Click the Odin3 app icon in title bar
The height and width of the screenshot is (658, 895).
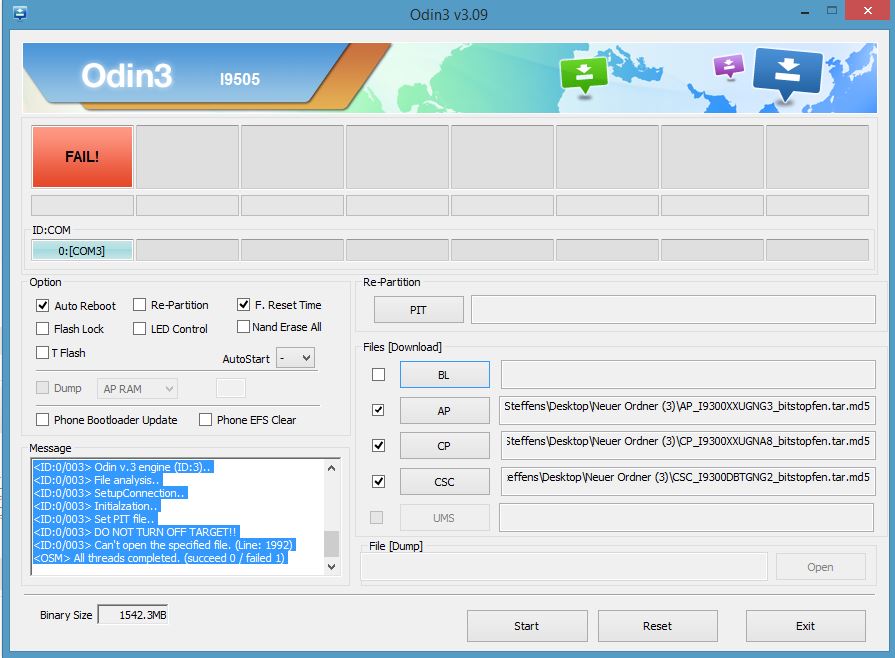[x=20, y=13]
